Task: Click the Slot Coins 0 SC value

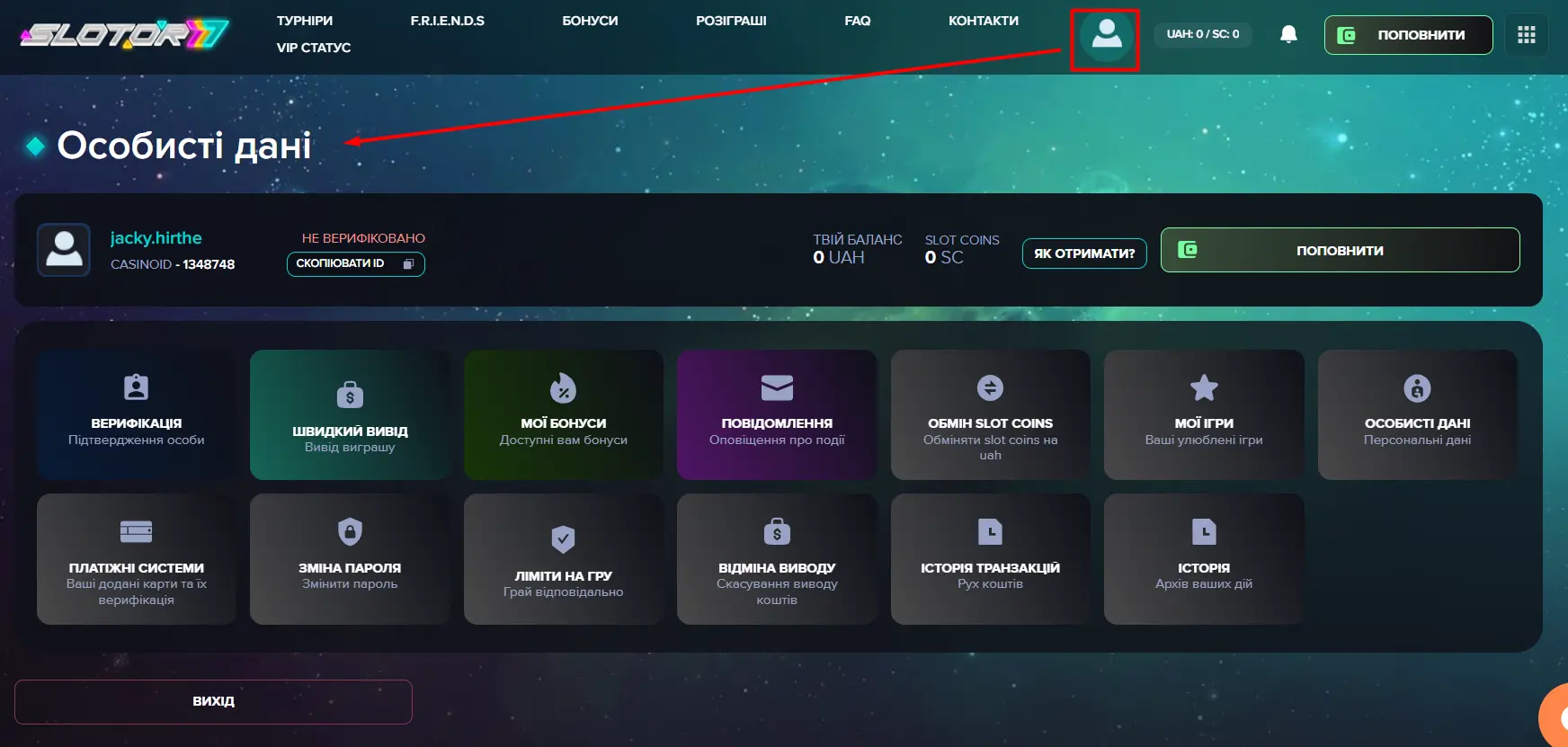Action: pos(944,258)
